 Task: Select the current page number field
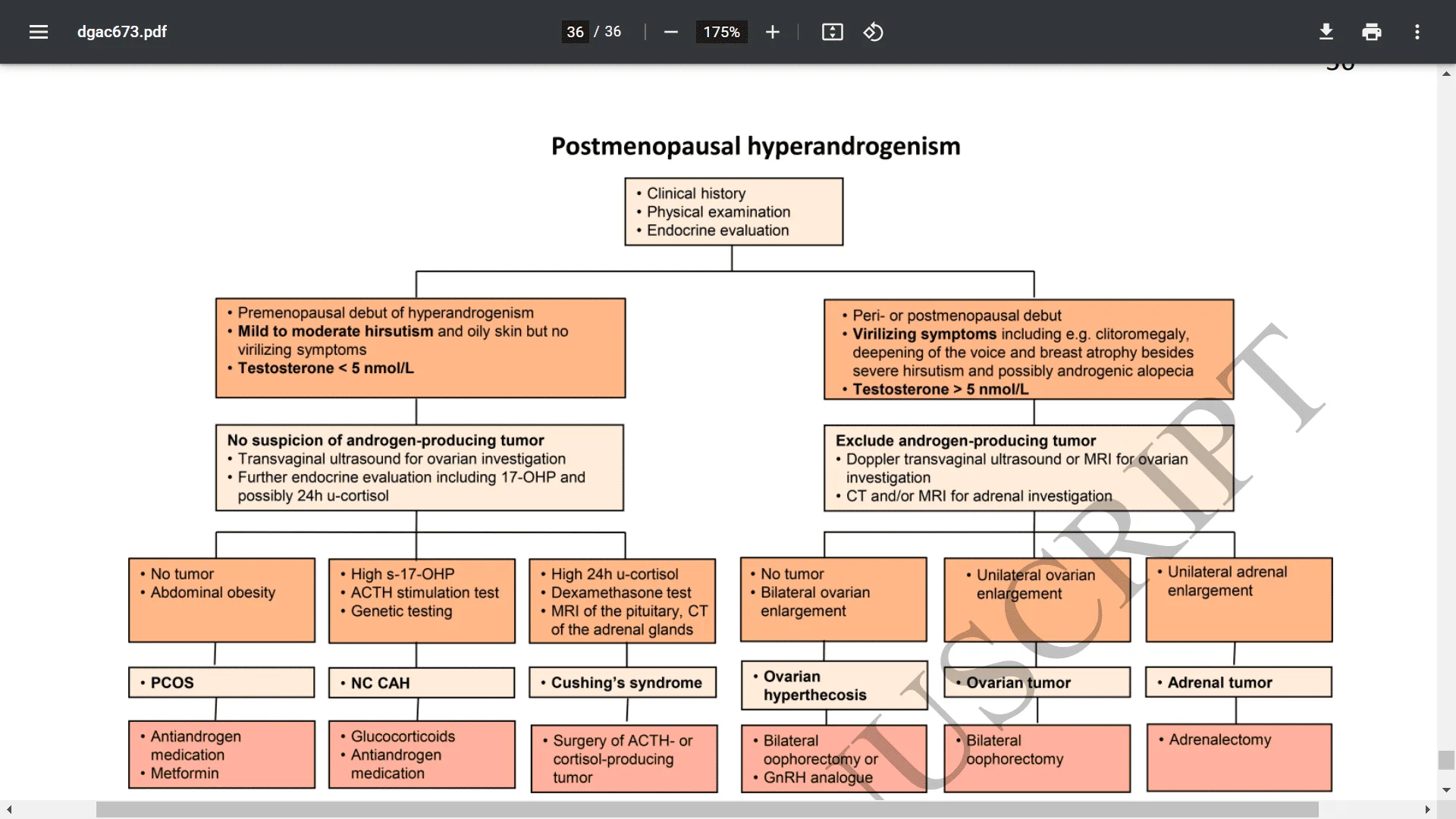coord(576,32)
